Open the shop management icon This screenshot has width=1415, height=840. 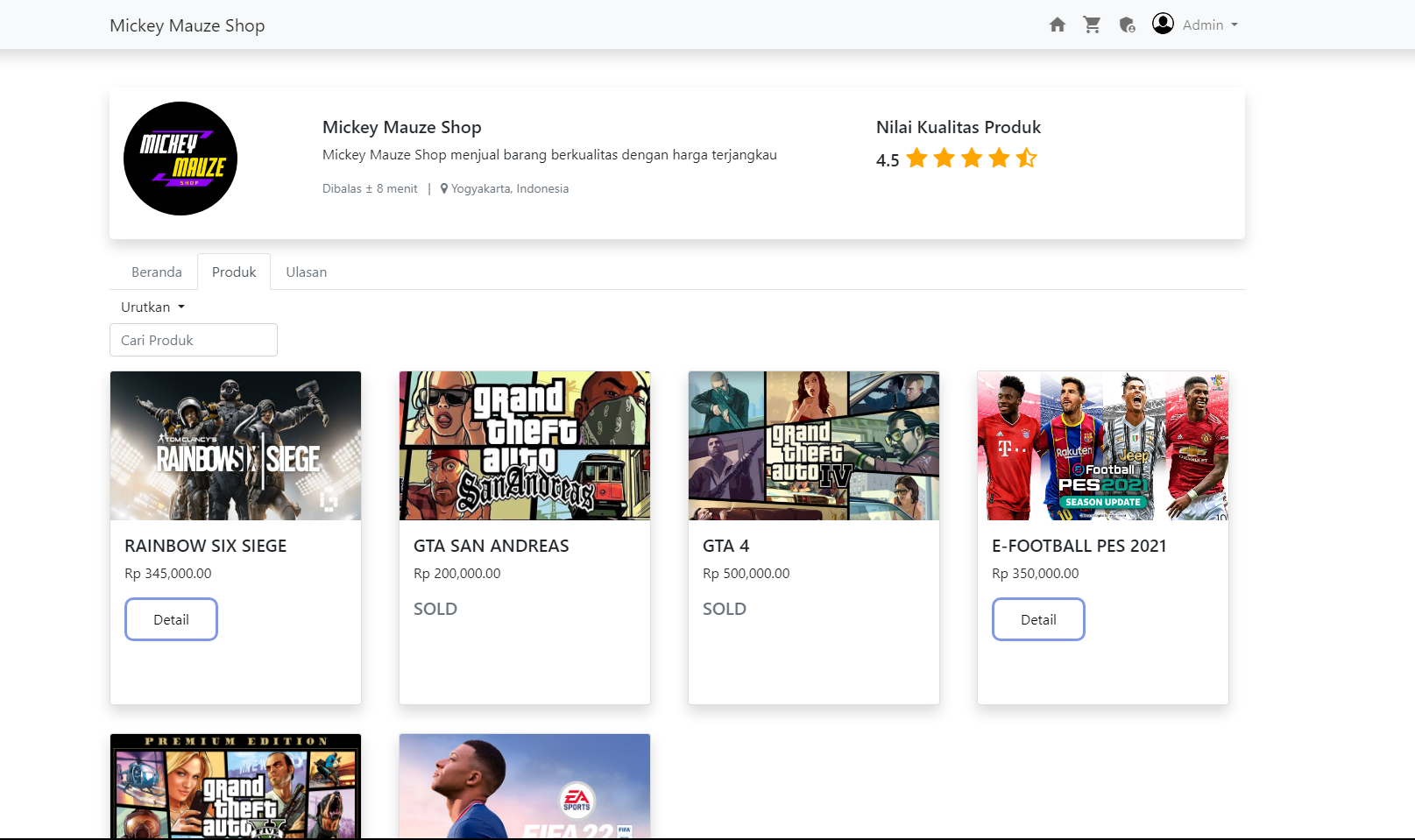click(1128, 25)
